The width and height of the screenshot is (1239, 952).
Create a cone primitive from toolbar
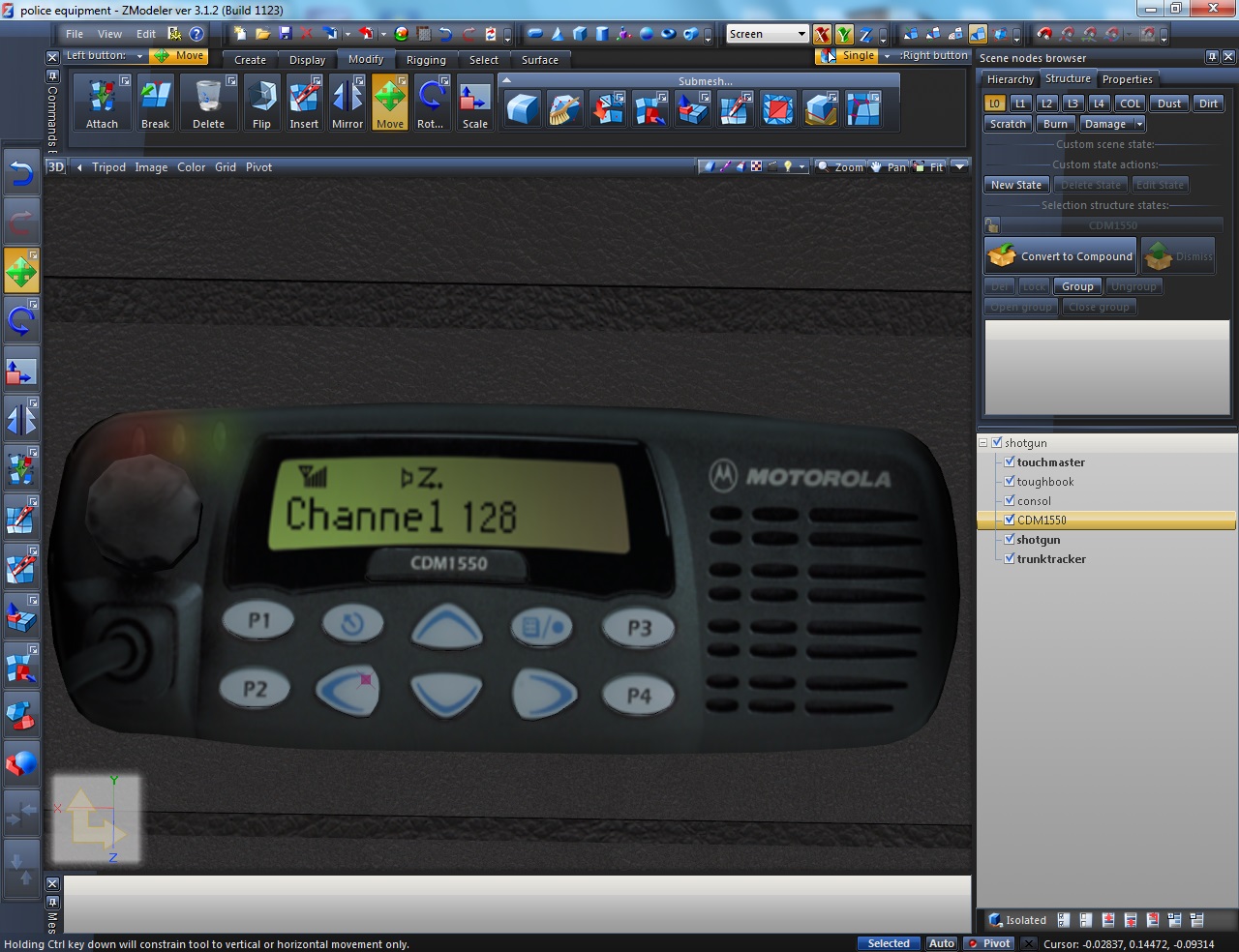point(558,34)
